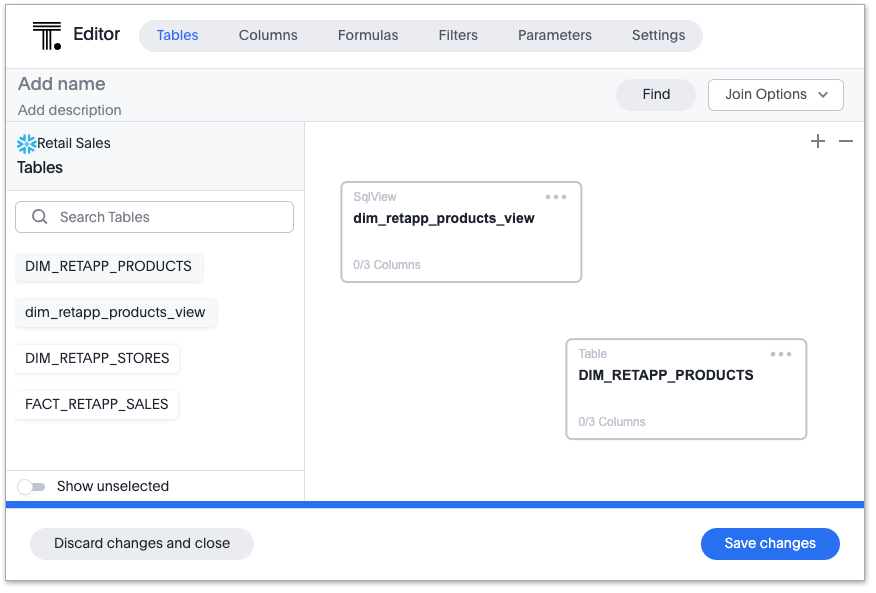This screenshot has height=593, width=876.
Task: Open more options on dim_retapp_products_view card
Action: pyautogui.click(x=556, y=198)
